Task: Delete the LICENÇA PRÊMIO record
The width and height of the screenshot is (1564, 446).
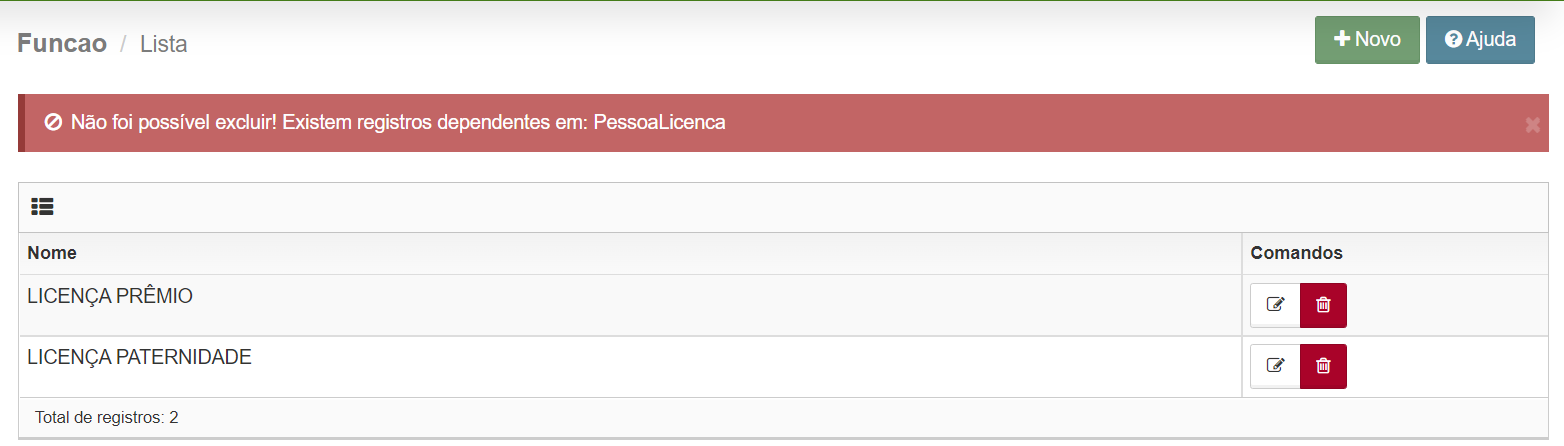Action: pos(1323,305)
